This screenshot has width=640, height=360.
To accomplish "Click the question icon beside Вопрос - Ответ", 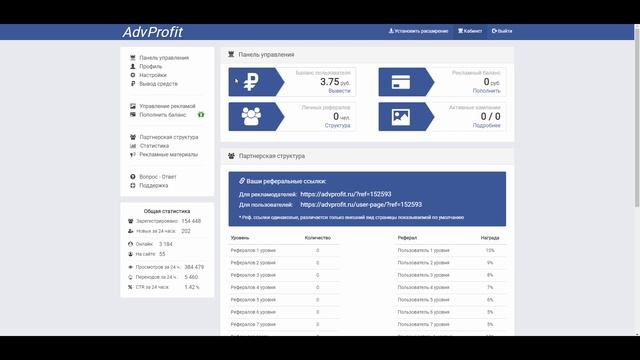I will point(133,177).
